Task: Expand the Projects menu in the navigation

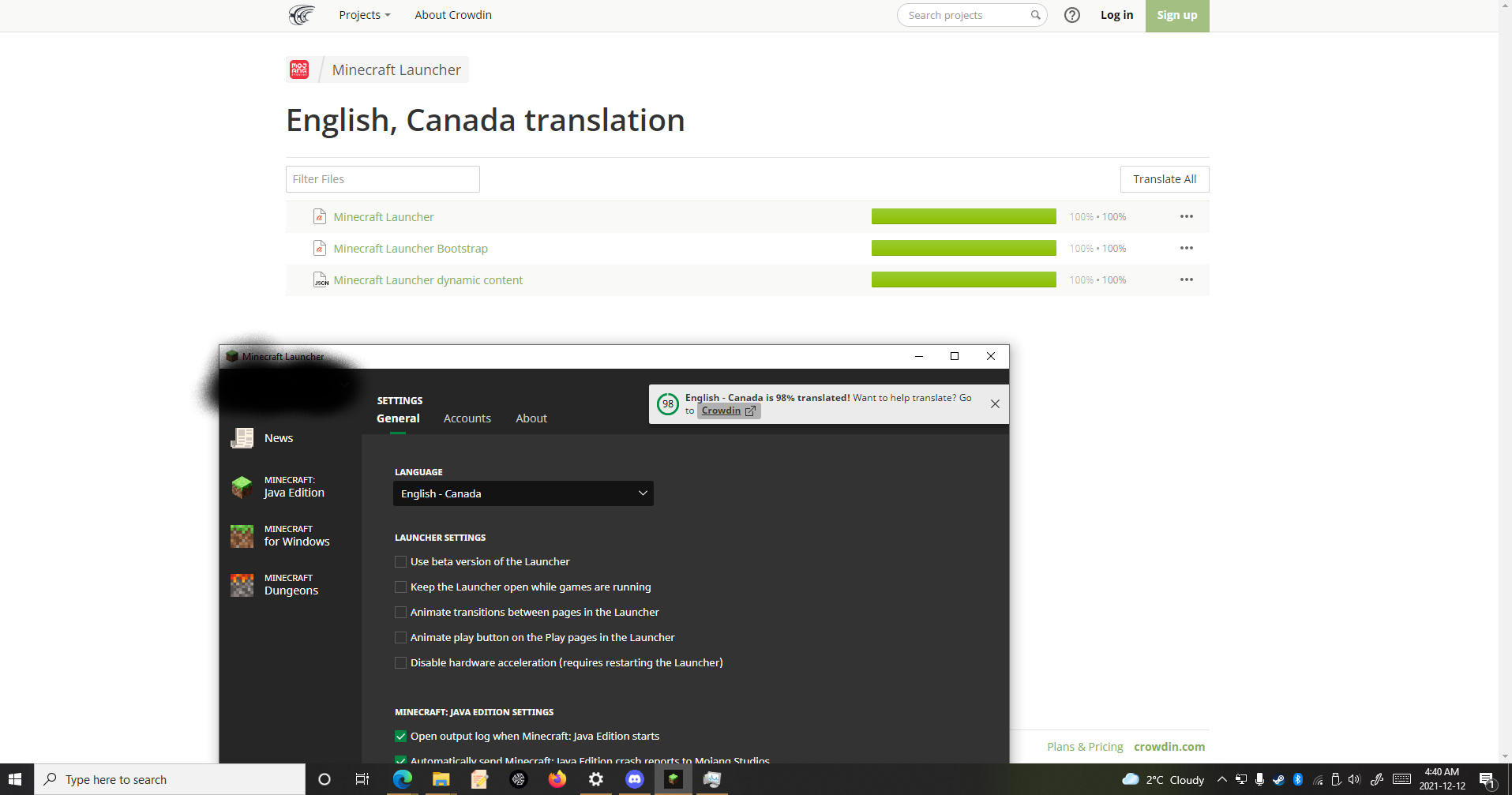Action: [365, 15]
